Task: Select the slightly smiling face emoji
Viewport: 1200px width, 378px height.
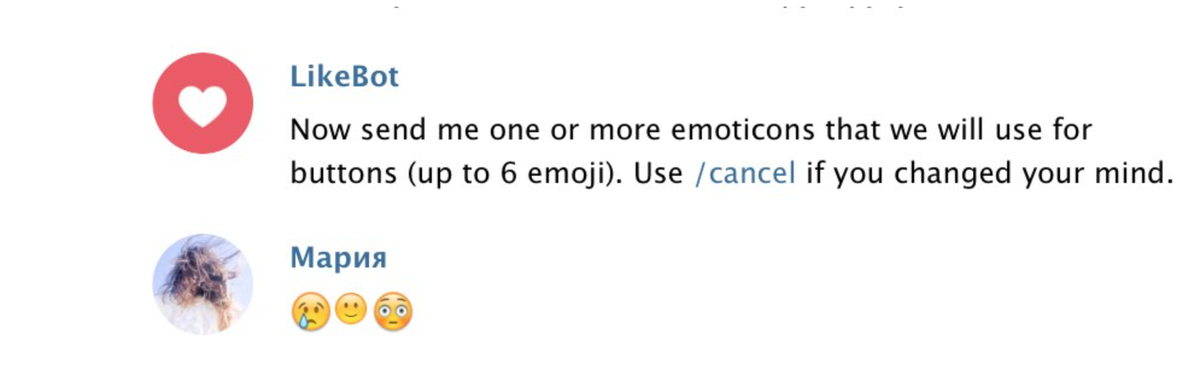Action: pyautogui.click(x=351, y=311)
